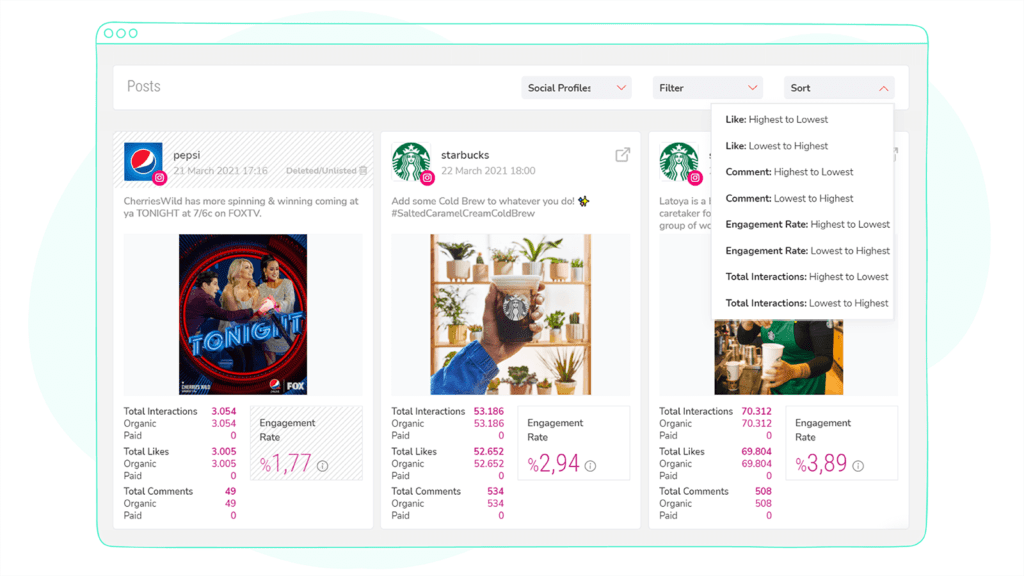Image resolution: width=1024 pixels, height=576 pixels.
Task: Click the date 21 March 2021 17:16
Action: pos(220,170)
